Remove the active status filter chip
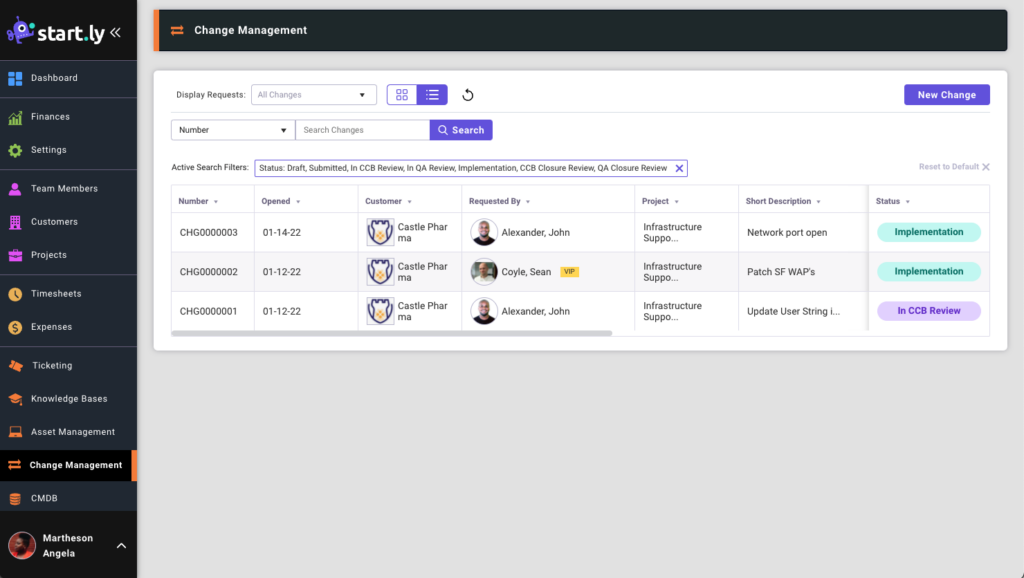The width and height of the screenshot is (1024, 578). coord(679,168)
